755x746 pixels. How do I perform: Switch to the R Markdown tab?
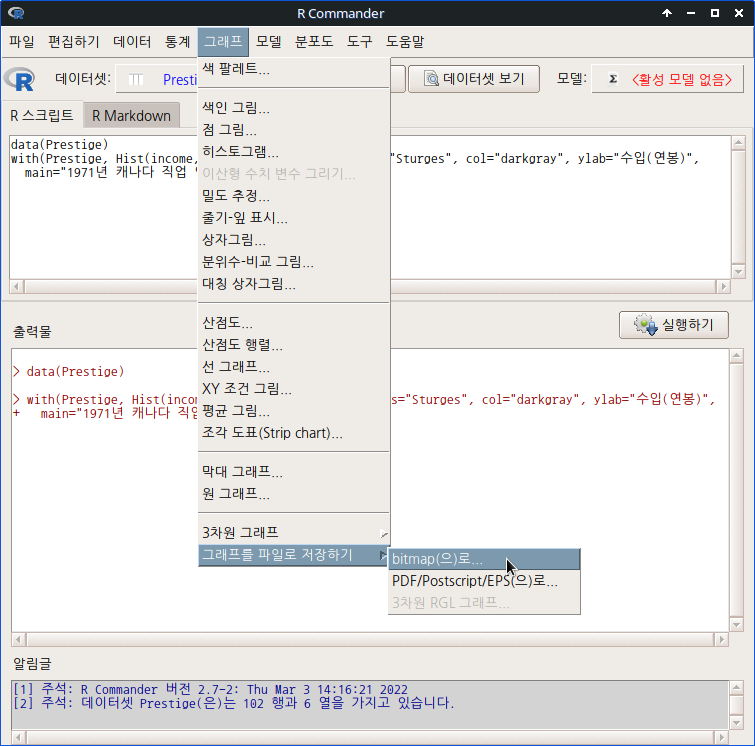131,116
